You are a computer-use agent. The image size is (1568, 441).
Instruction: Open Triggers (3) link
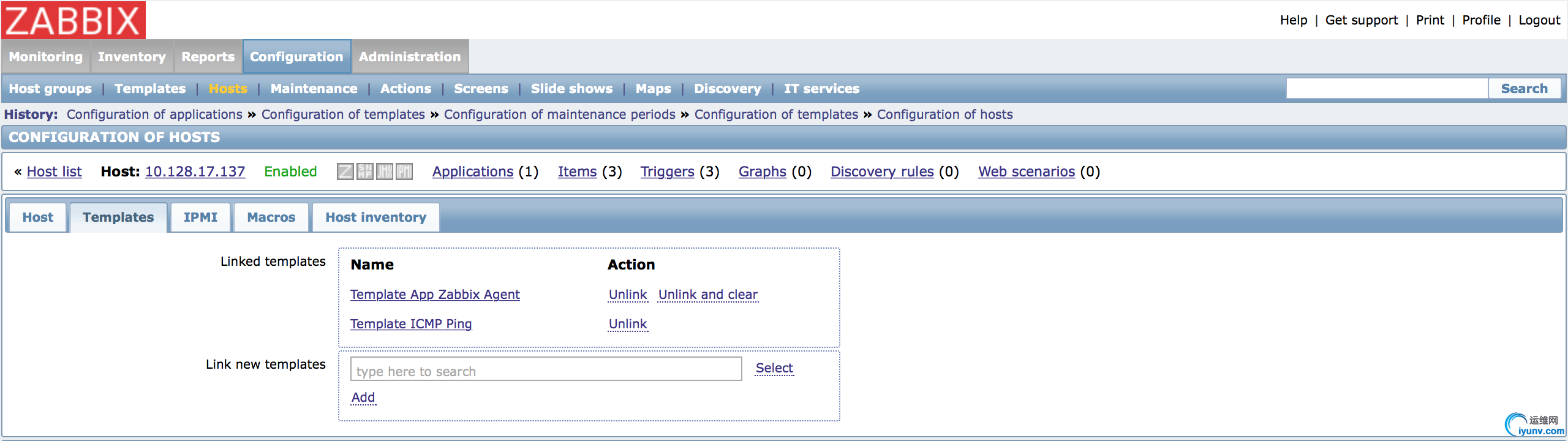pyautogui.click(x=667, y=171)
